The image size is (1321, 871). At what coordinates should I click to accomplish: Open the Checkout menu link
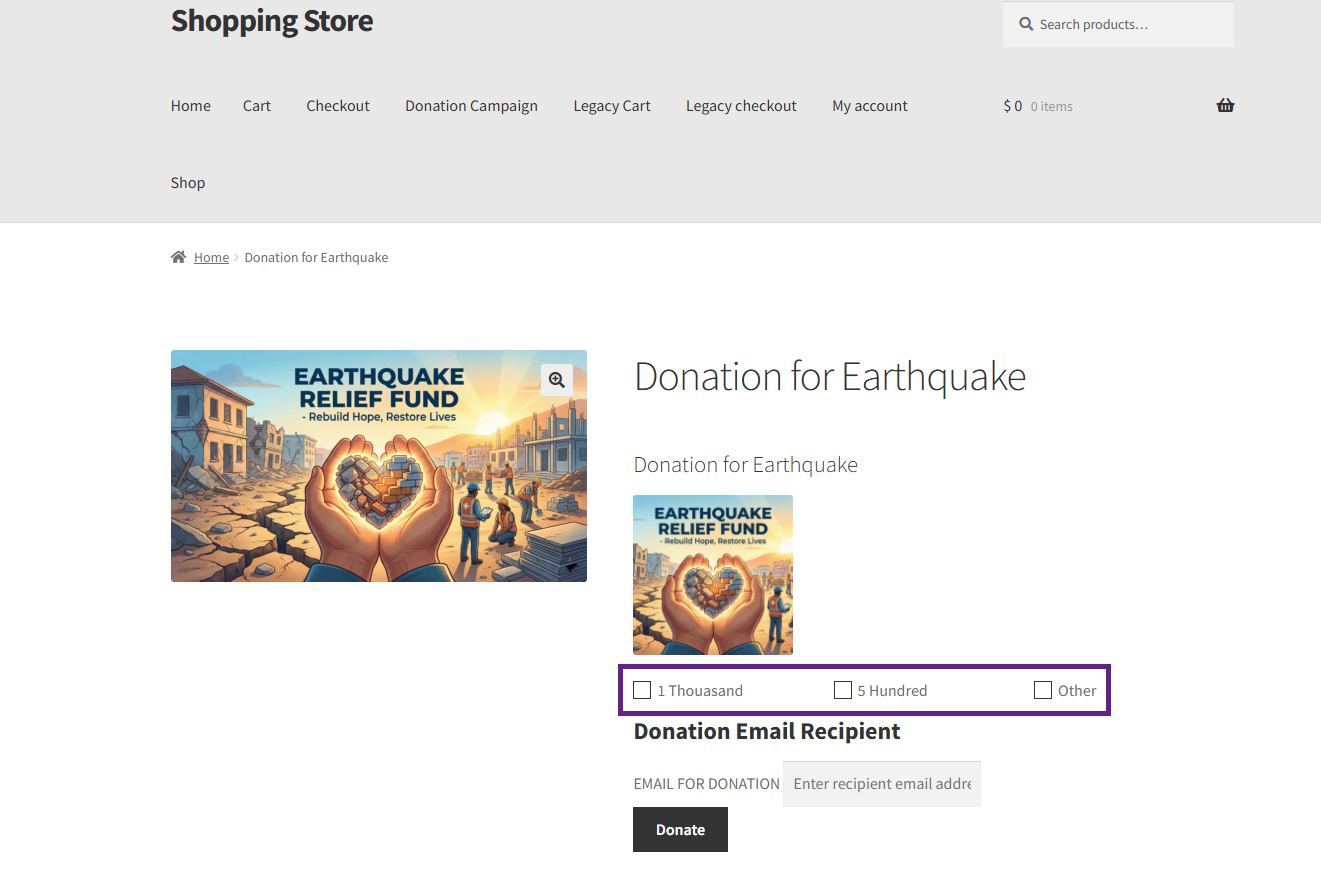338,106
